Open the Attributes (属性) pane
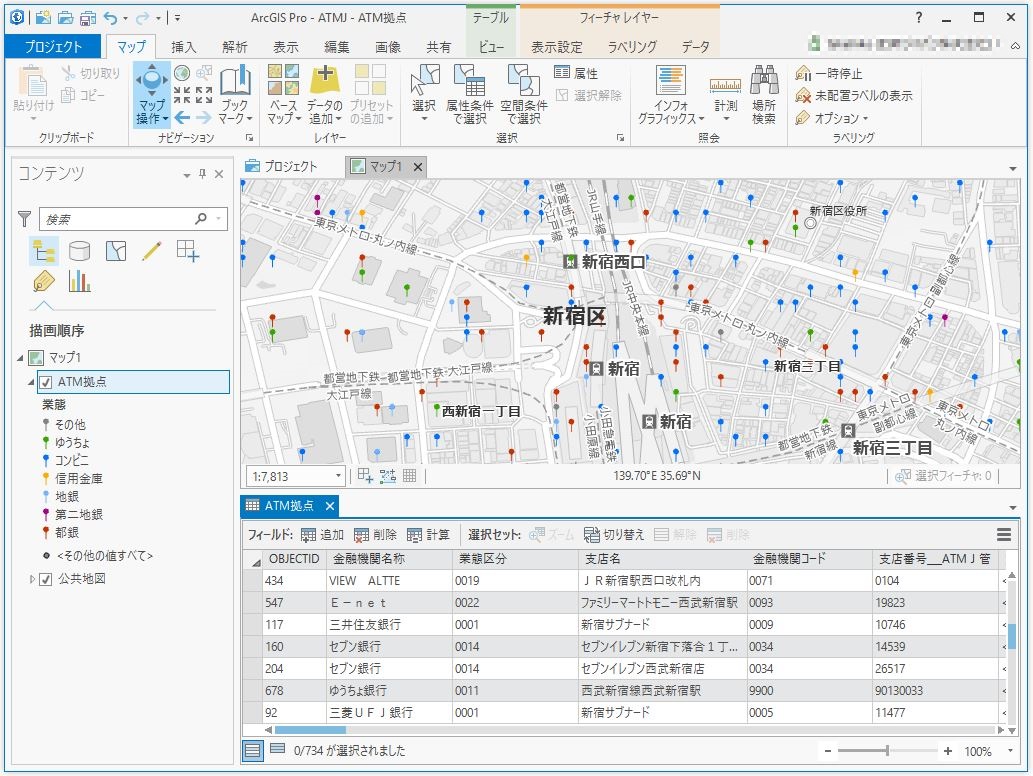Screen dimensions: 1033x776 pyautogui.click(x=576, y=73)
